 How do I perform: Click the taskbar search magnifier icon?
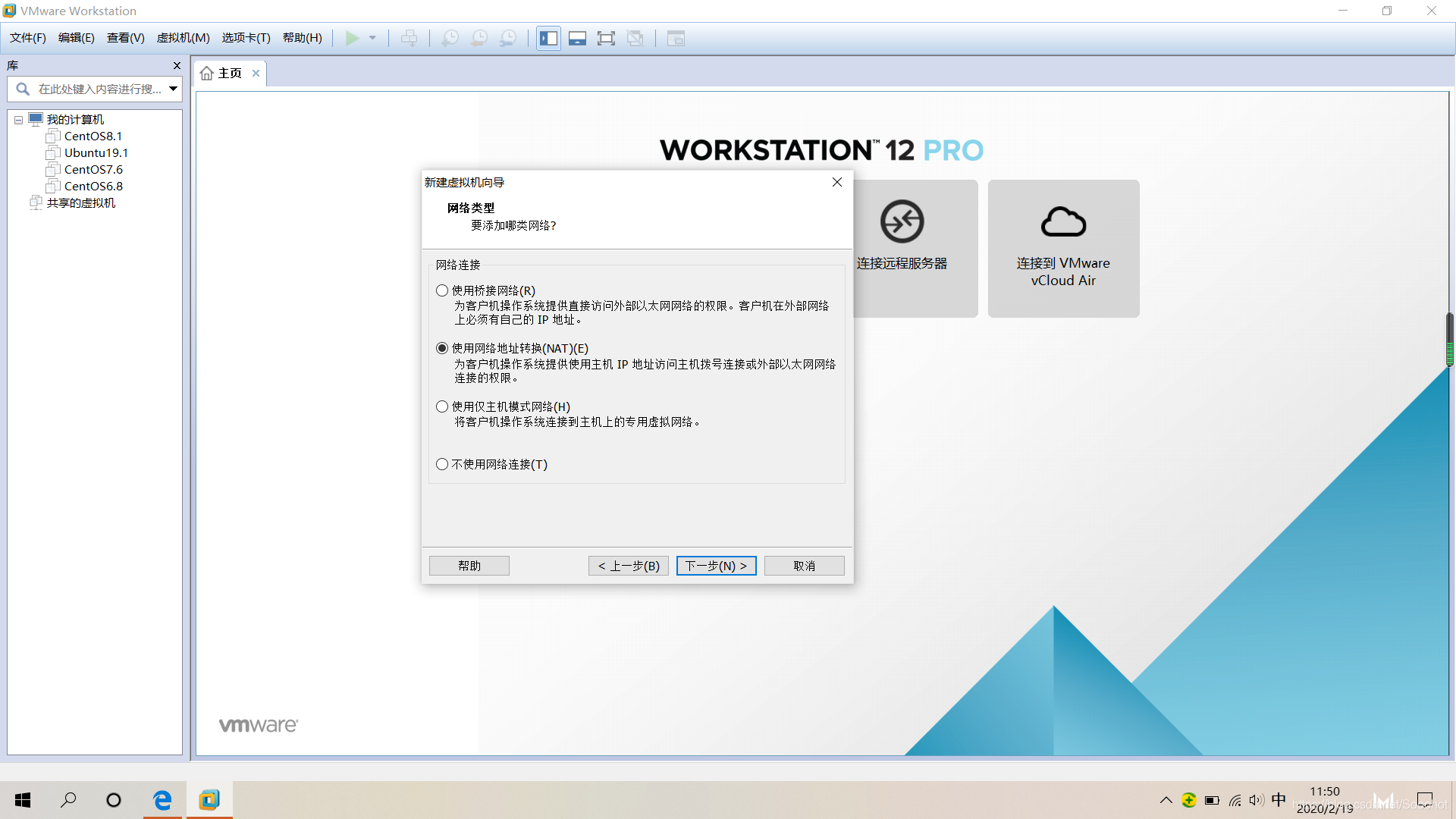click(x=68, y=800)
